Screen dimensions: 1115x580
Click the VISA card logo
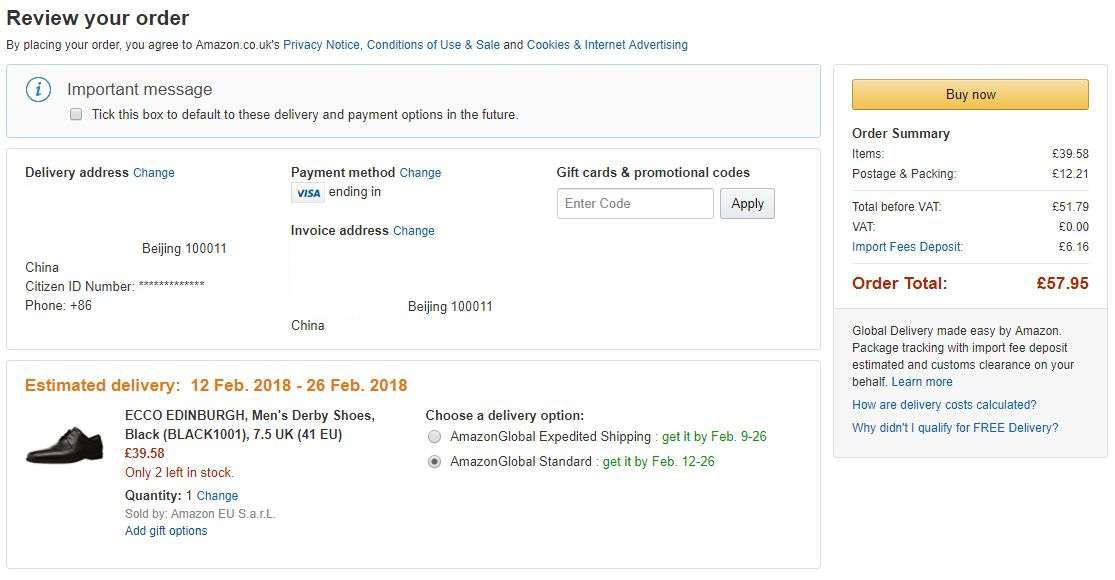coord(308,193)
